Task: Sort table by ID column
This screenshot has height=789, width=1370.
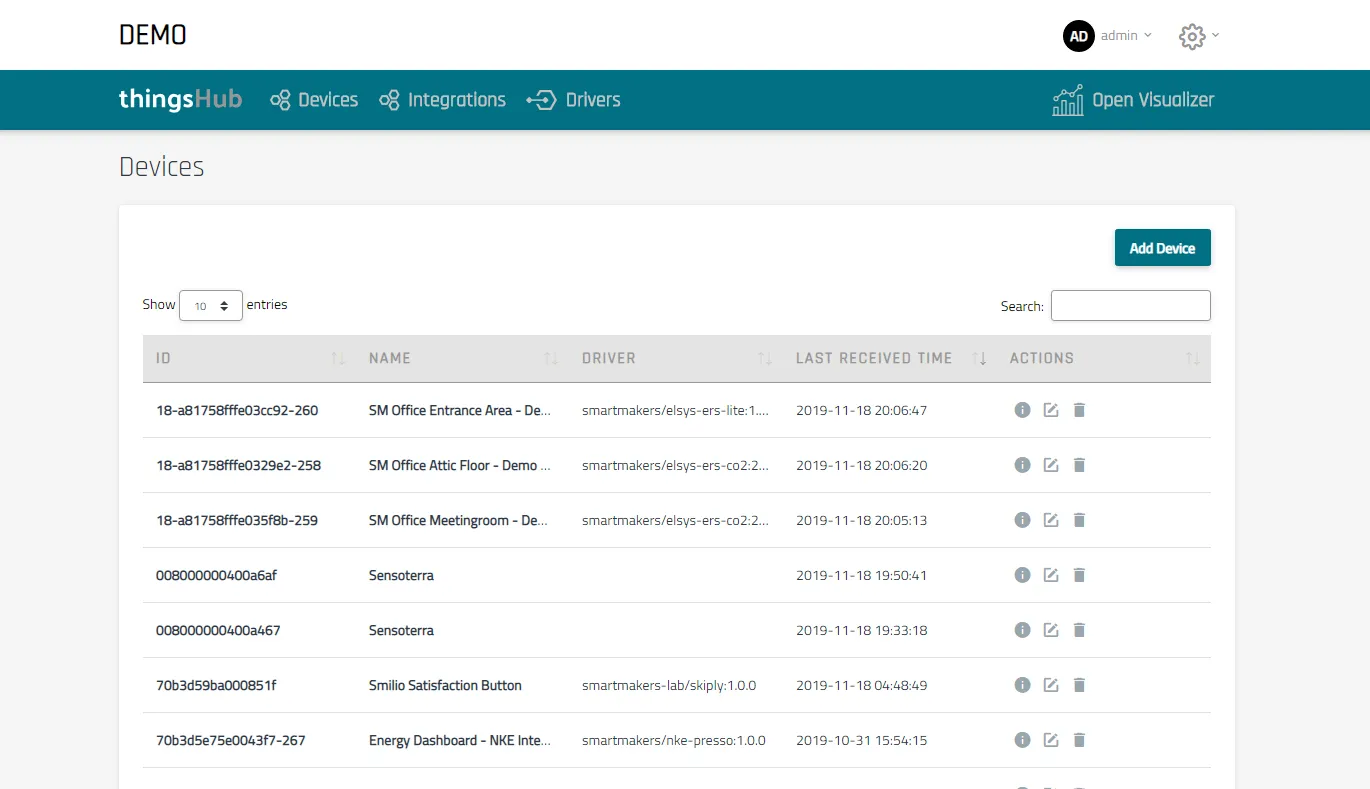Action: coord(249,358)
